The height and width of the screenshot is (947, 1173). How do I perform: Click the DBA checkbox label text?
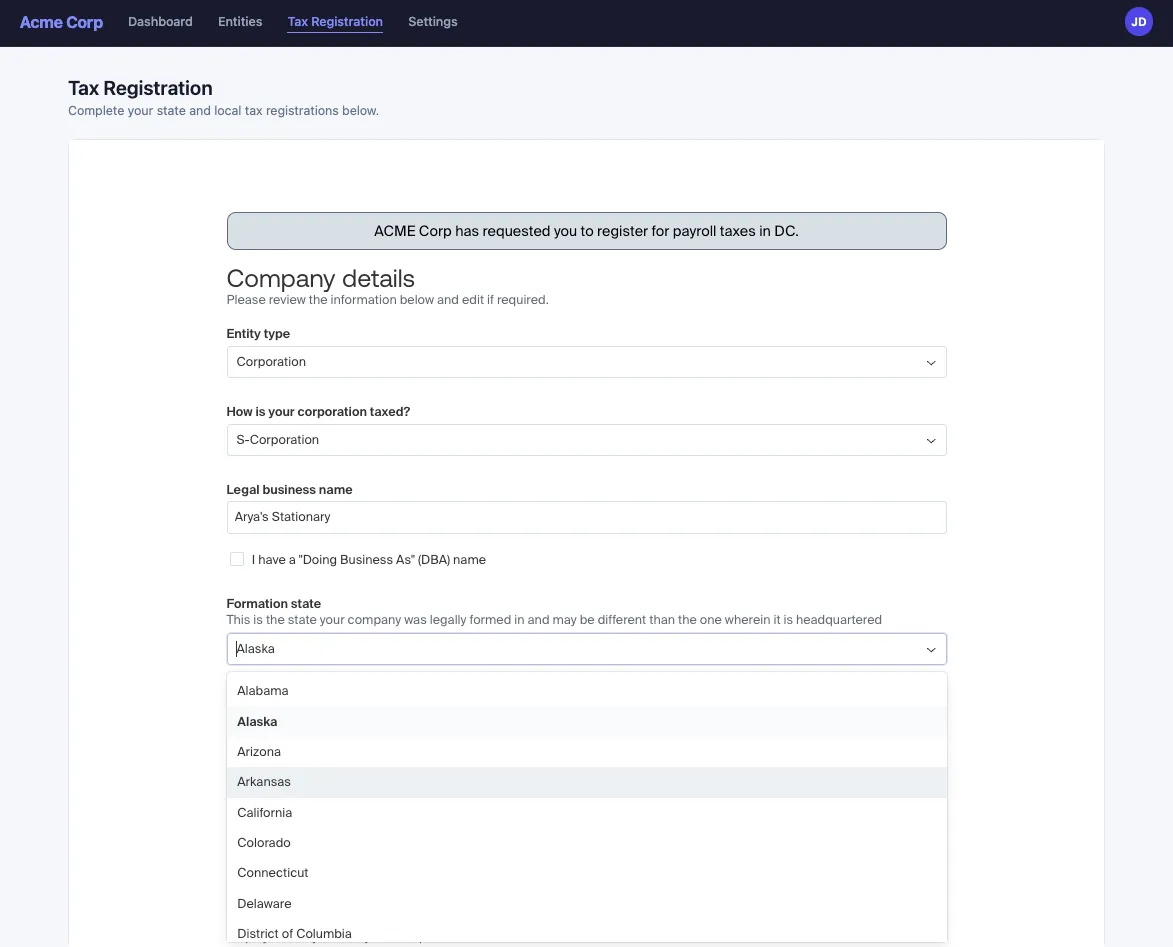pyautogui.click(x=369, y=560)
